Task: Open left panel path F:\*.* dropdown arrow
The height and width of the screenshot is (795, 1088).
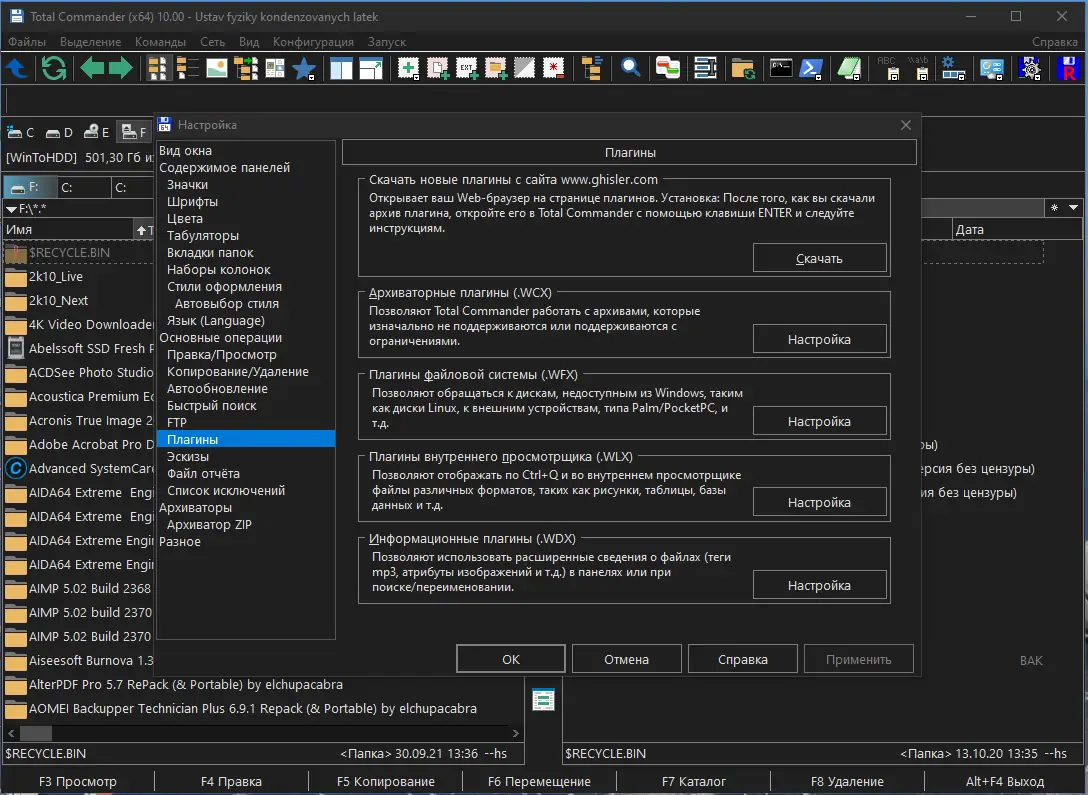Action: click(x=11, y=208)
